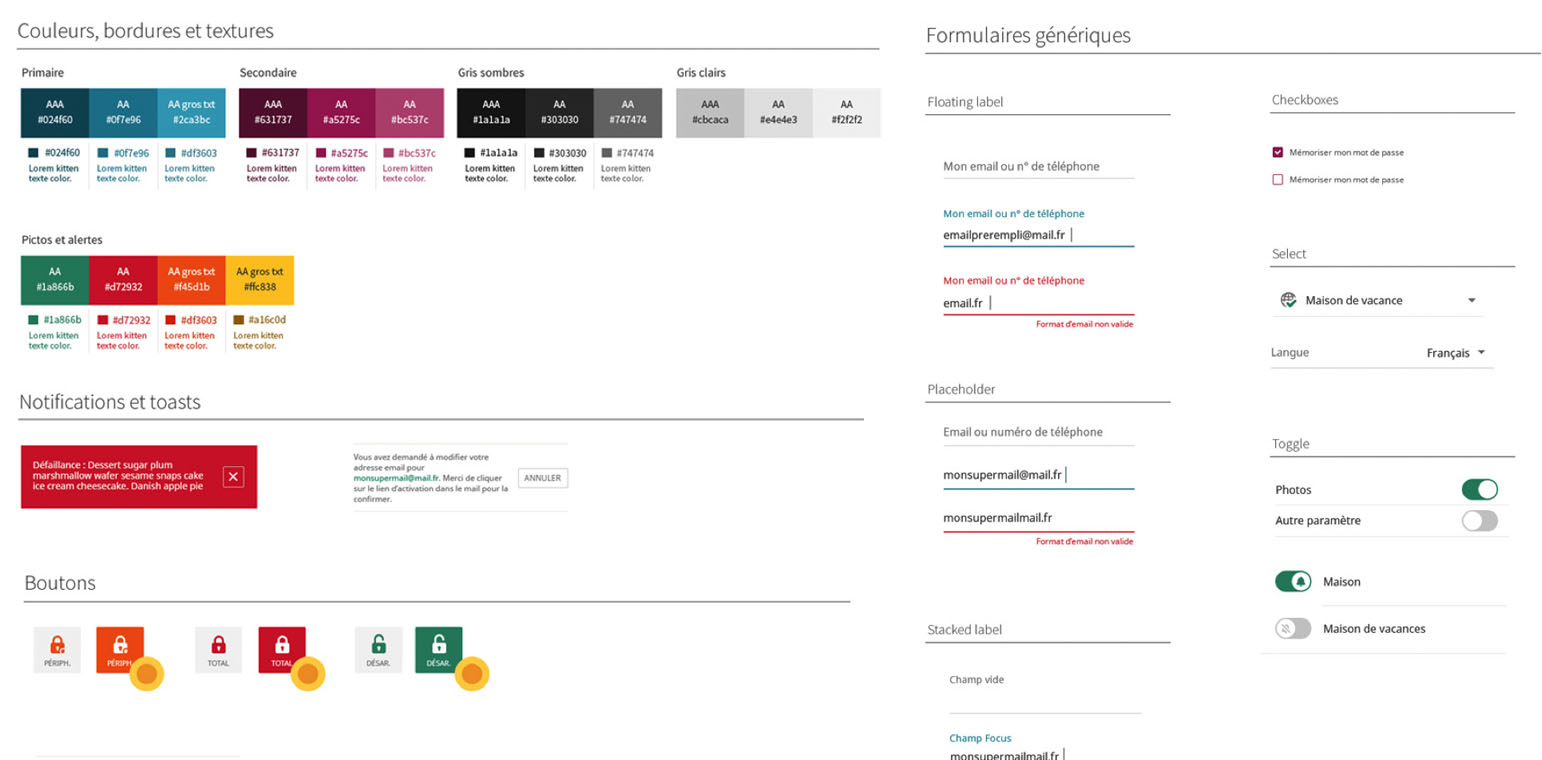
Task: Disable the Photos toggle
Action: [1479, 489]
